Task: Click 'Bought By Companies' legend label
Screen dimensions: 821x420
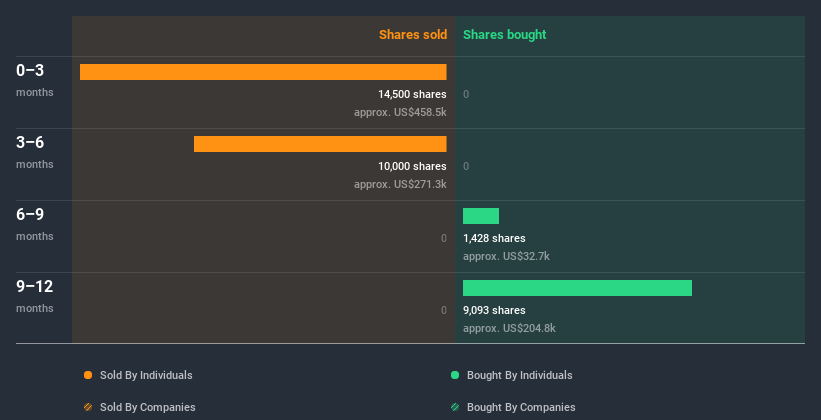Action: (x=521, y=407)
